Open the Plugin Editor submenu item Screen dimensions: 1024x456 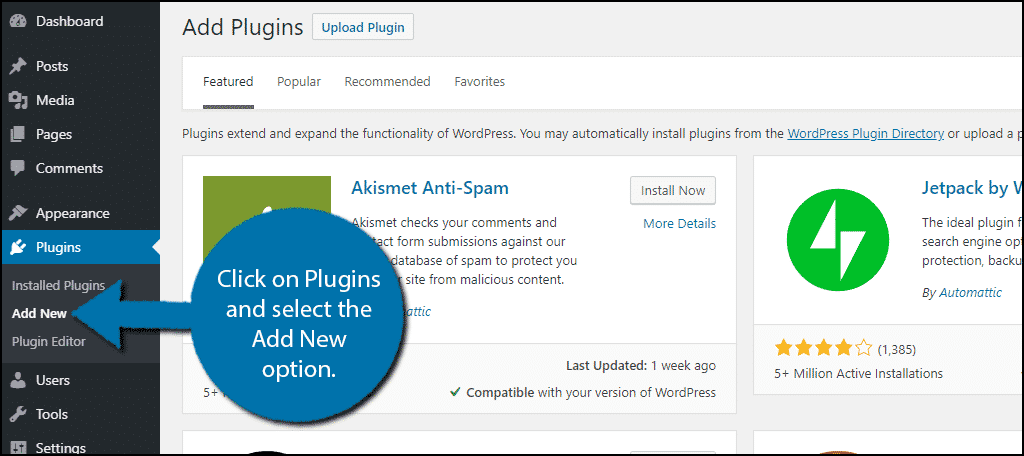(x=48, y=342)
